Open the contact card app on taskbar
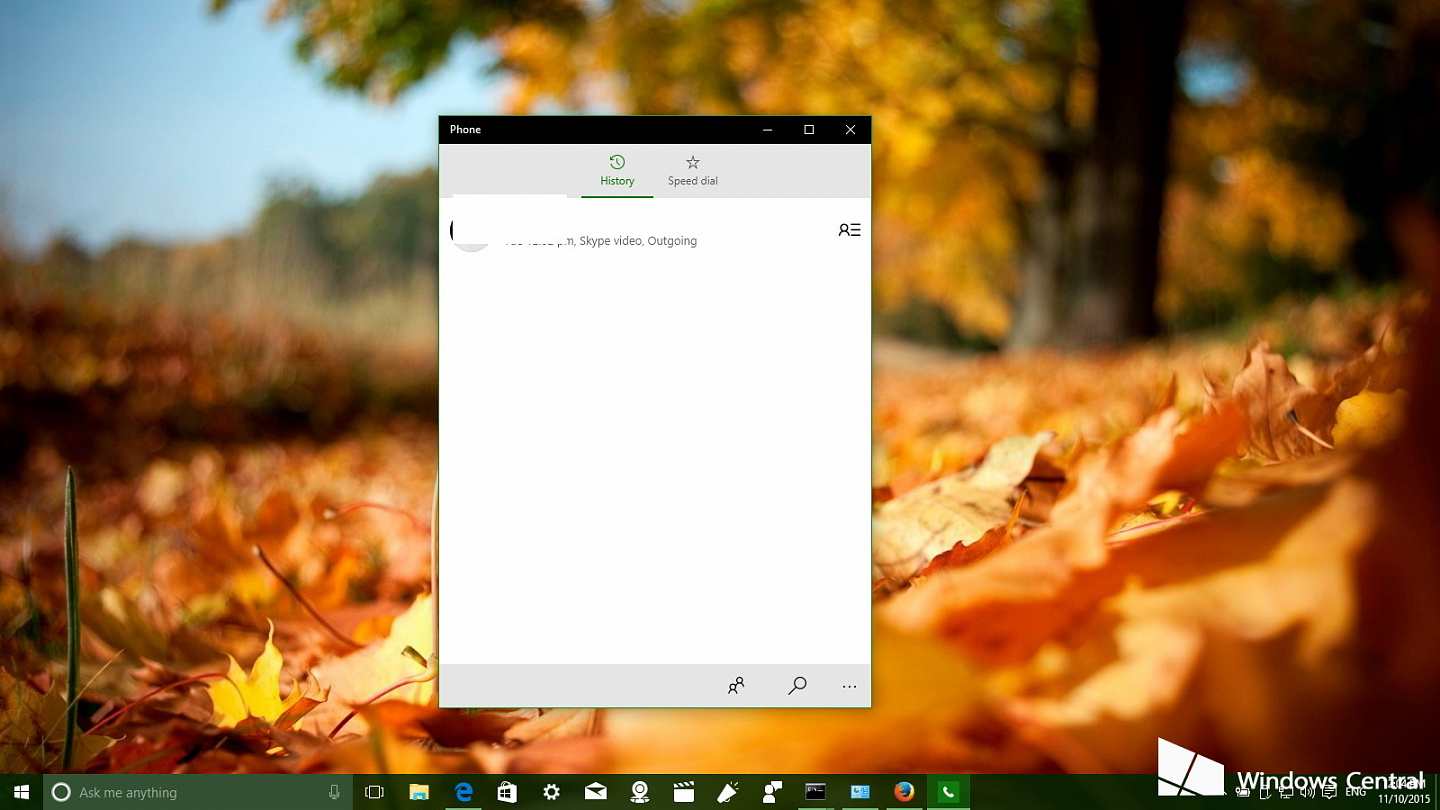1440x810 pixels. (860, 792)
